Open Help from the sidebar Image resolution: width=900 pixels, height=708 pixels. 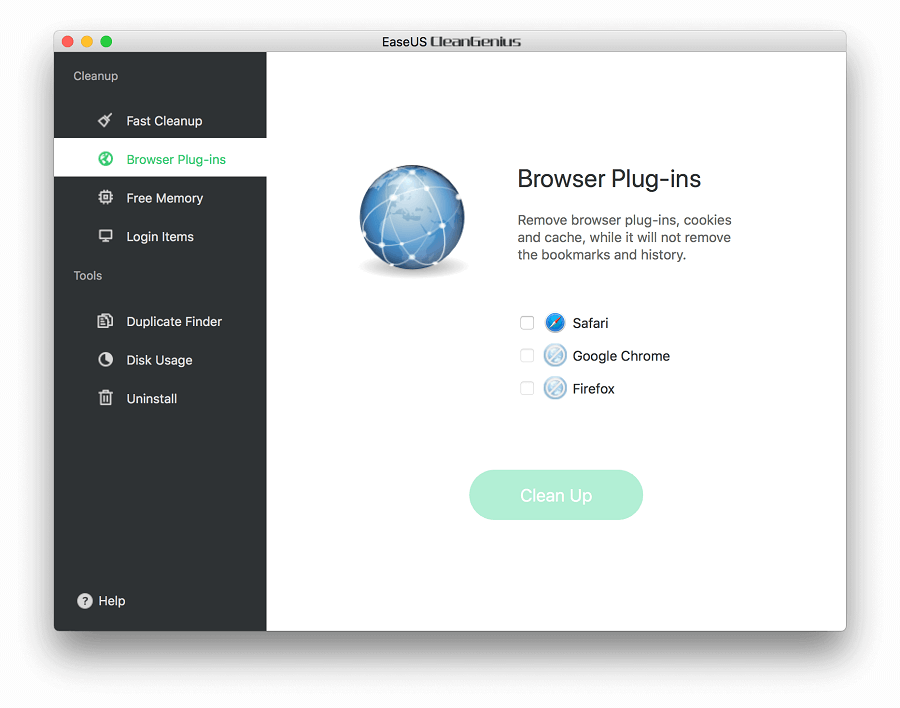[x=101, y=601]
